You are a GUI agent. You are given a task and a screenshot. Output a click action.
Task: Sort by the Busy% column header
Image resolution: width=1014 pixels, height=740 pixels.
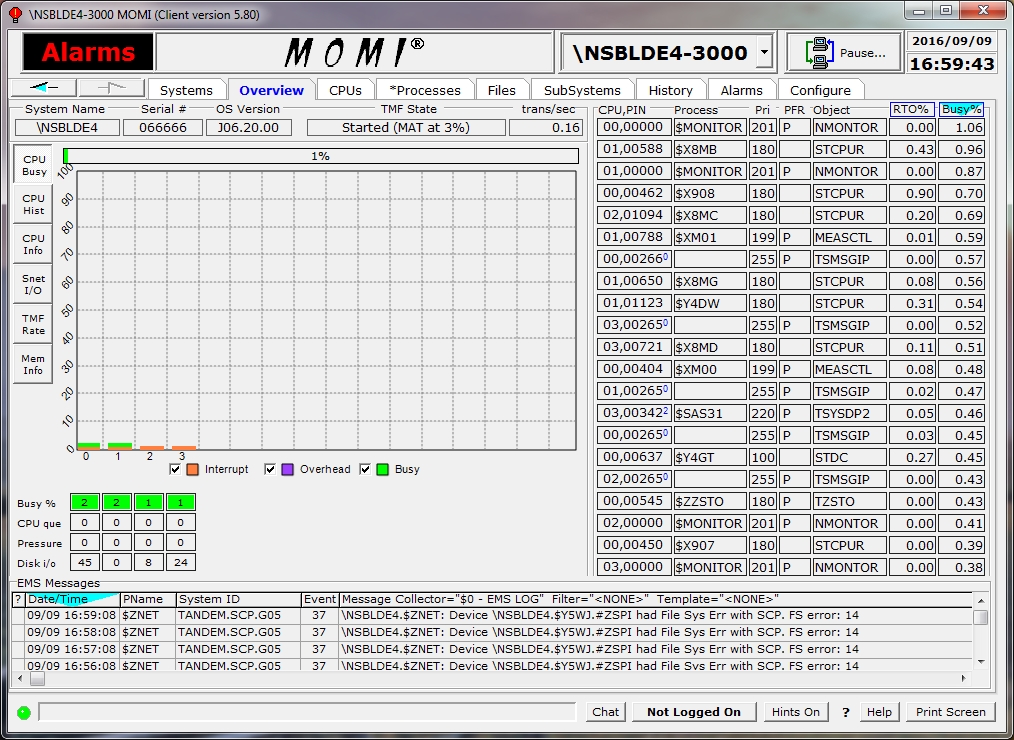961,110
